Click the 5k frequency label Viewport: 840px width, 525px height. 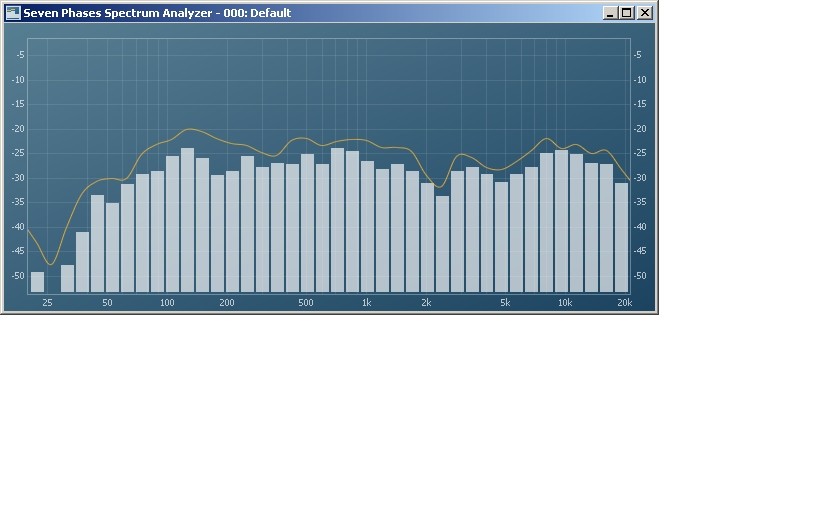tap(505, 303)
